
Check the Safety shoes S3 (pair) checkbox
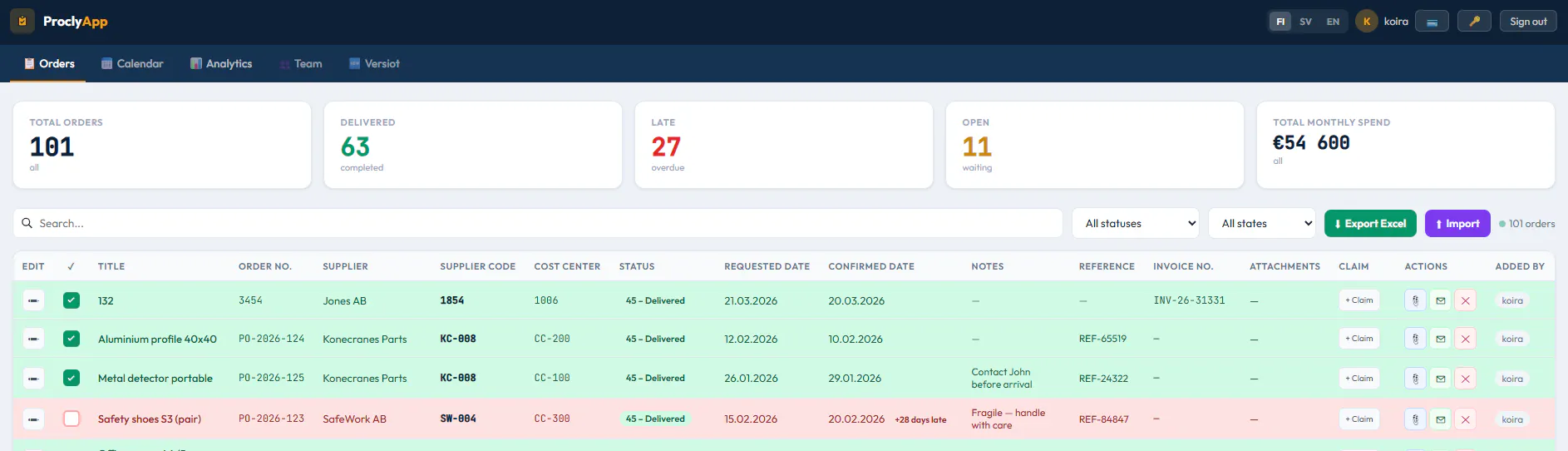click(x=71, y=419)
